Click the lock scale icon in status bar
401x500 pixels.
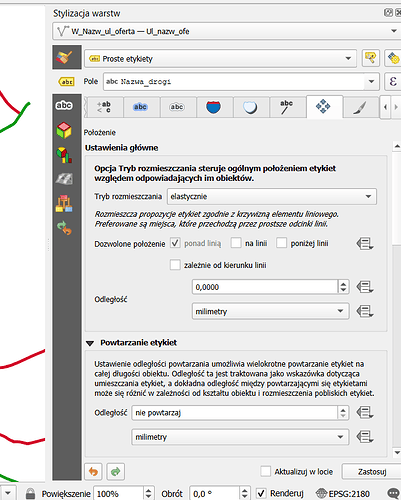coord(30,494)
